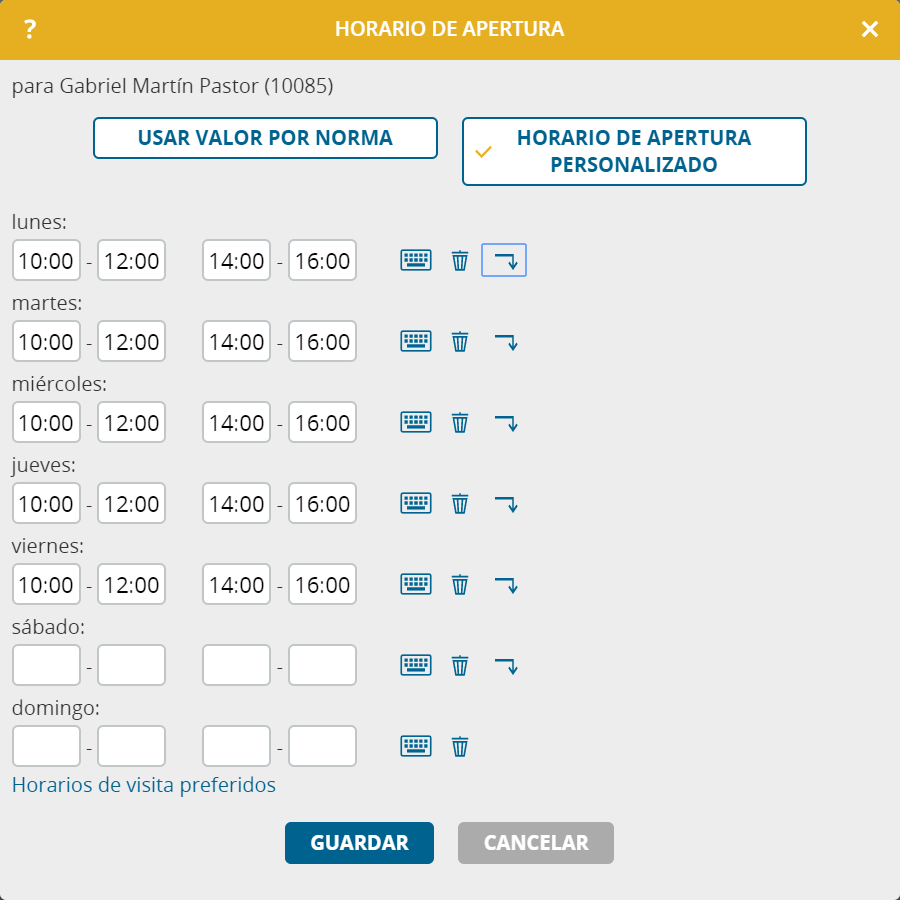
Task: Save schedule with Guardar button
Action: coord(359,843)
